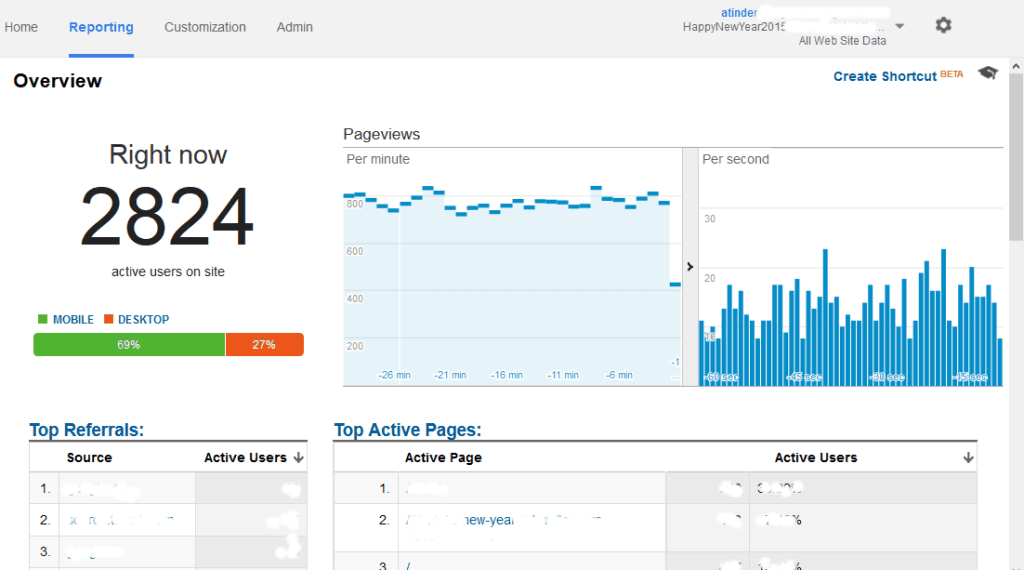1024x570 pixels.
Task: Click the Per minute chart label
Action: (x=378, y=159)
